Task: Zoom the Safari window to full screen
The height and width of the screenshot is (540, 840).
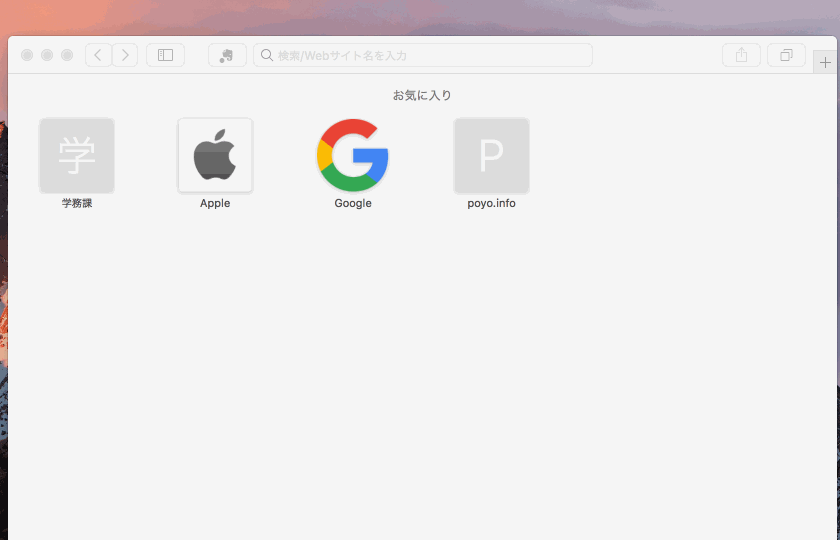Action: 67,55
